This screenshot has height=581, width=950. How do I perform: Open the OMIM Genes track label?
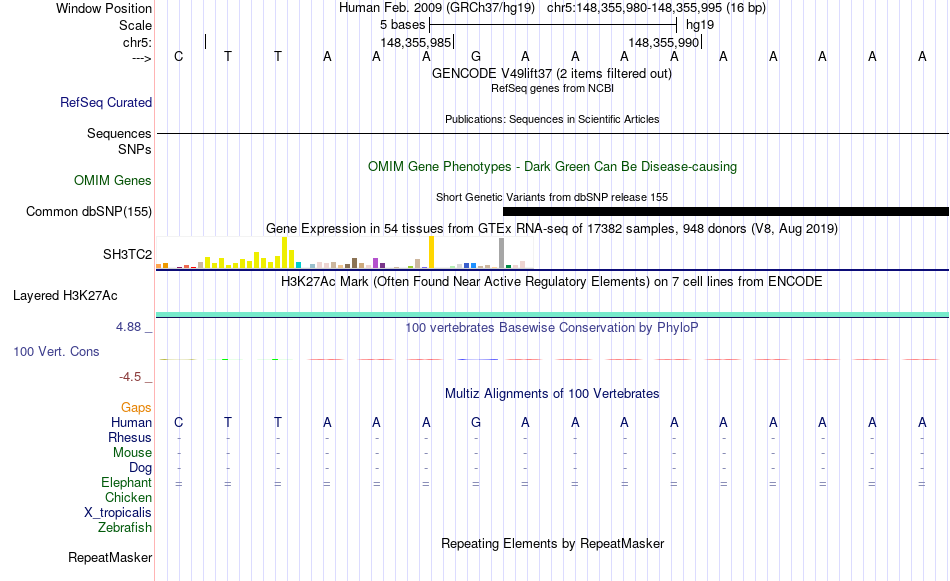coord(113,181)
